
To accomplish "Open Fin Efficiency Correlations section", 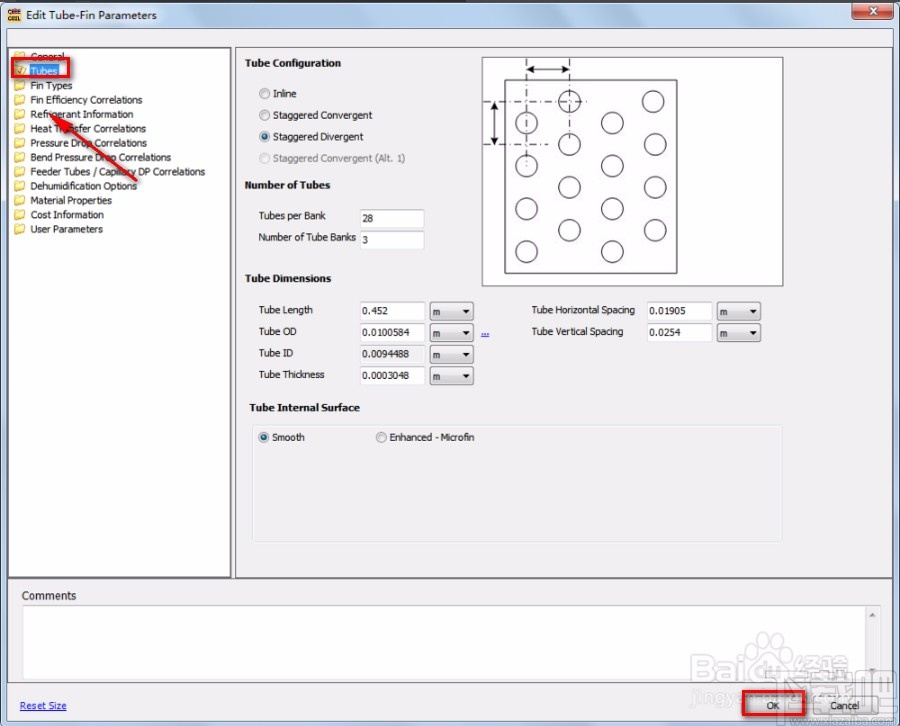I will pos(86,100).
